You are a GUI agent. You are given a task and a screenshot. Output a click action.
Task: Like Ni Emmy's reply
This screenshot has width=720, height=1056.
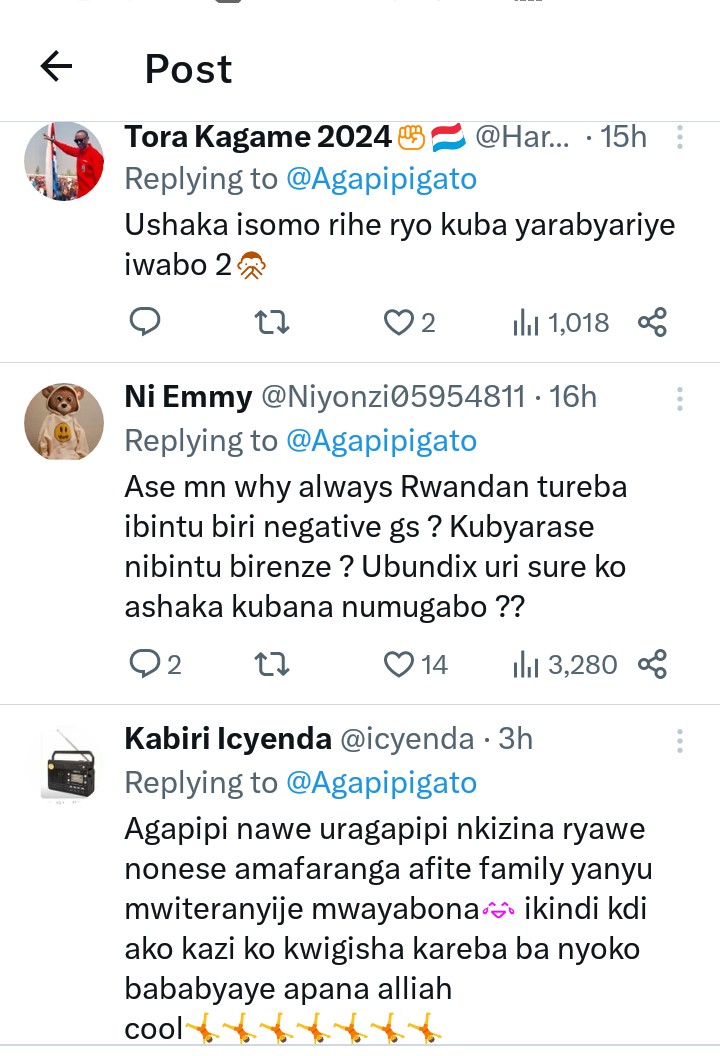[399, 664]
